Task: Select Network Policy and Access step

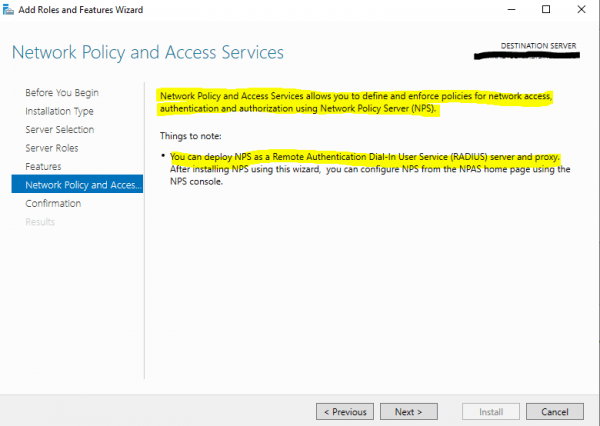Action: [x=77, y=184]
